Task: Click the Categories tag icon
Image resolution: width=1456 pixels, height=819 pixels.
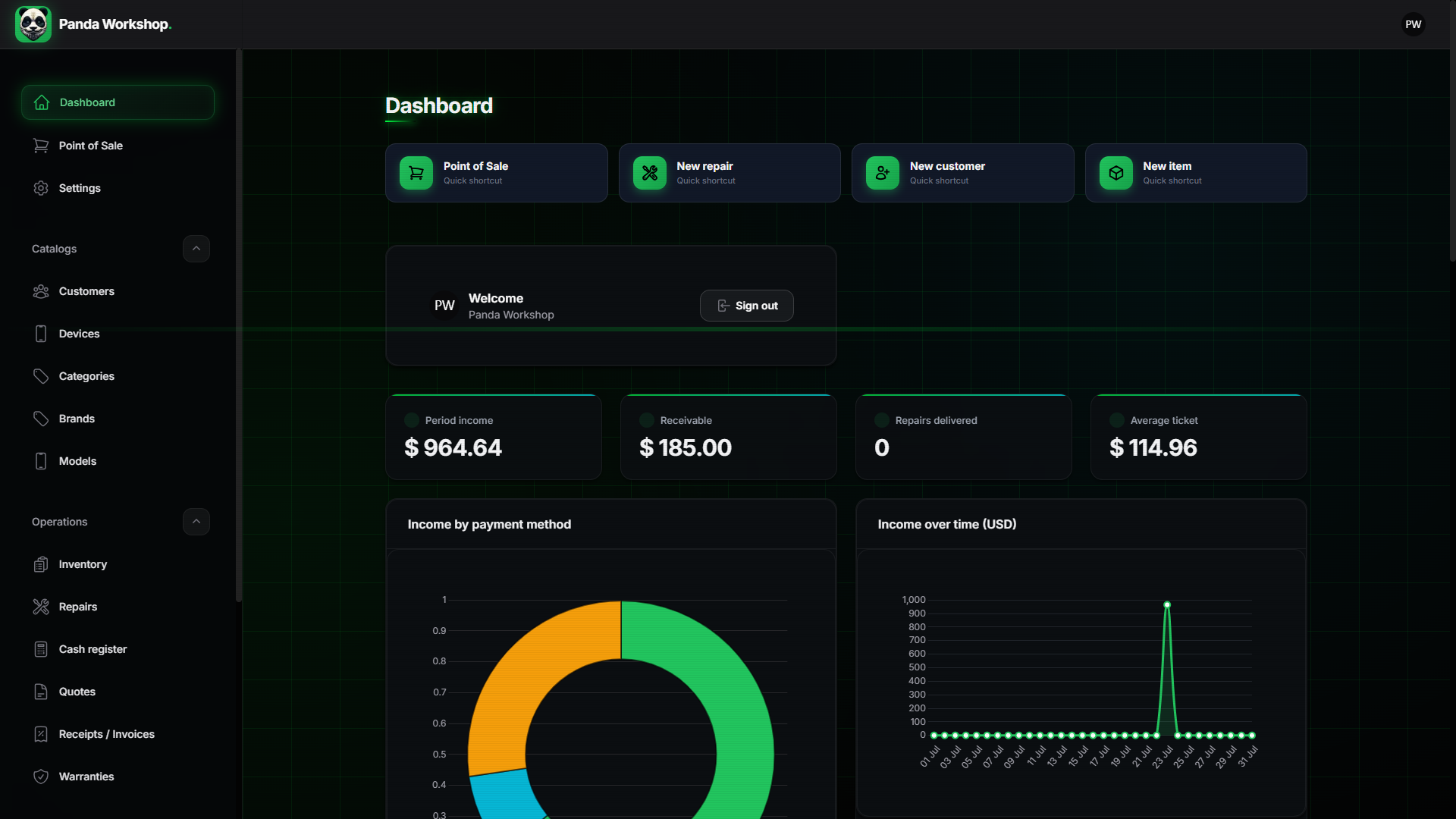Action: click(x=41, y=376)
